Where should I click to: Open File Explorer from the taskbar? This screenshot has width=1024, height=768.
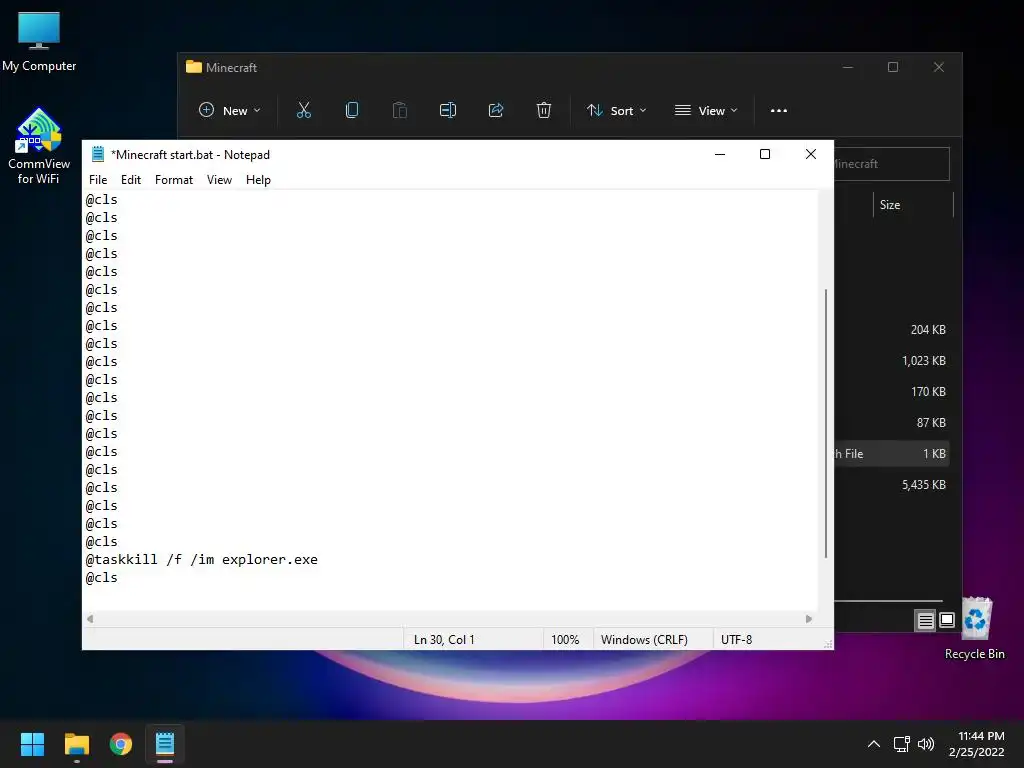[x=76, y=744]
